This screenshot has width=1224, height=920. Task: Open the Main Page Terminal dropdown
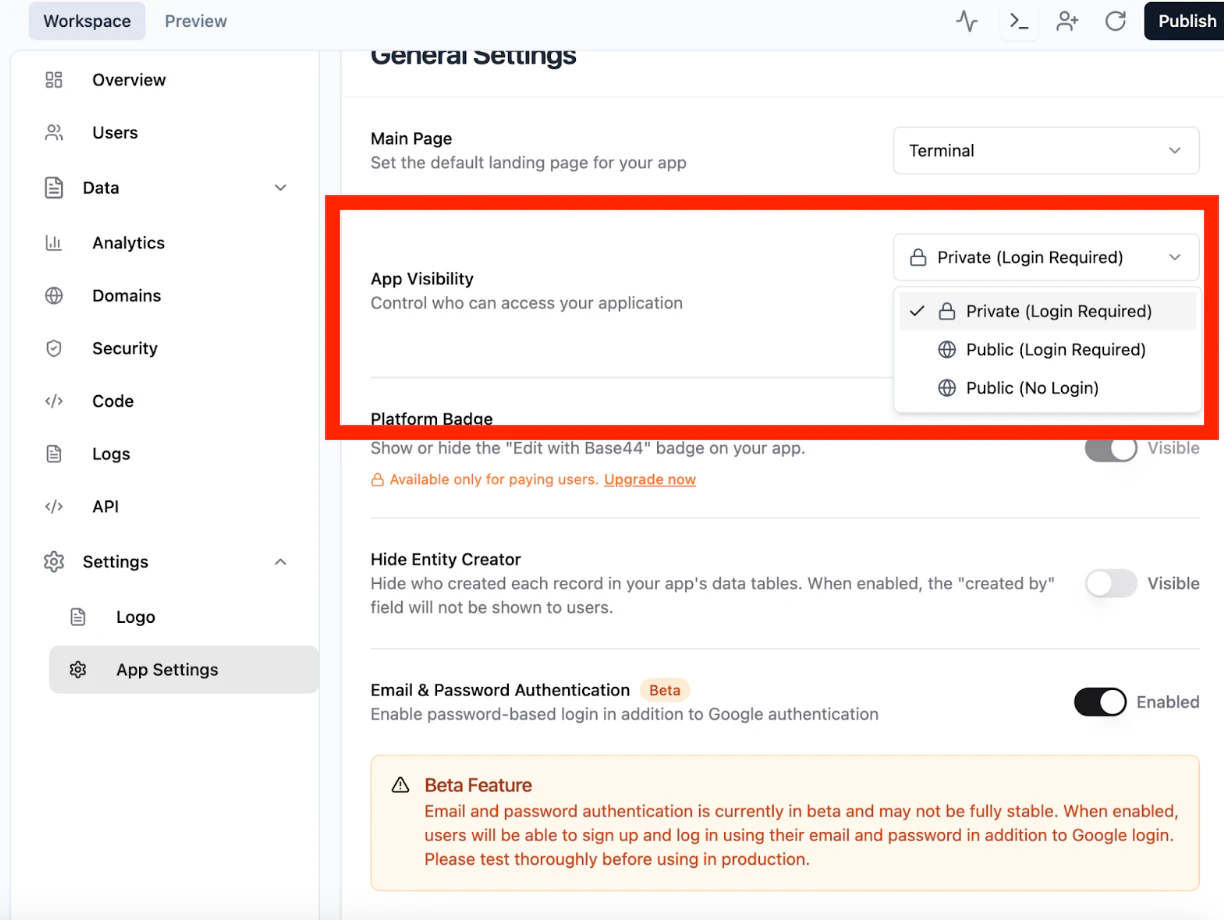click(x=1046, y=151)
